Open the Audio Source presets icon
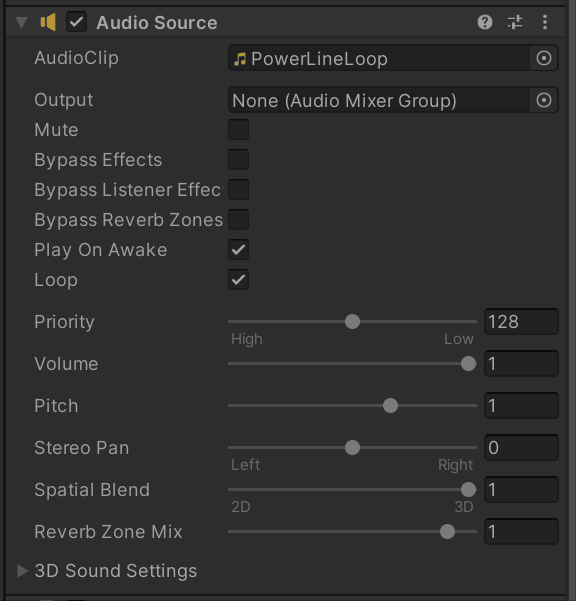The width and height of the screenshot is (576, 601). 515,22
